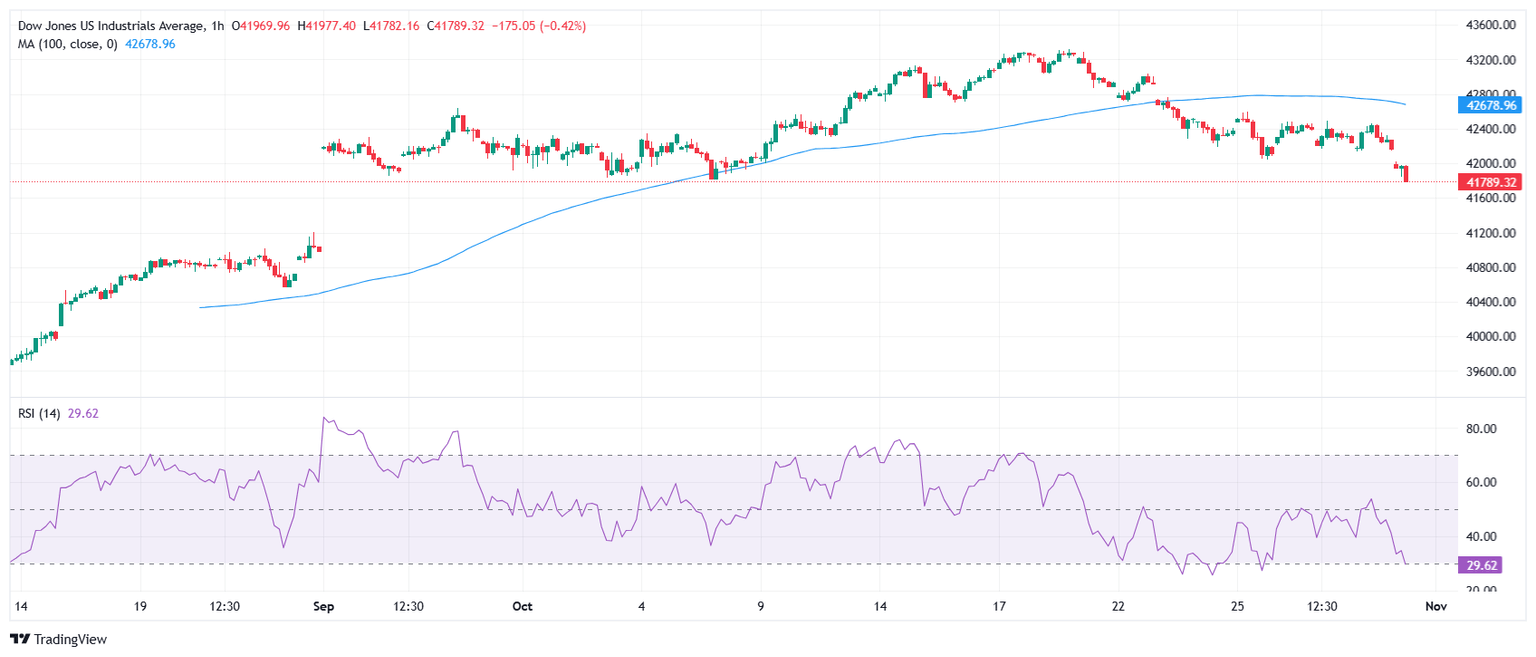1536x657 pixels.
Task: Click the 39600.00 price axis label
Action: point(1493,372)
